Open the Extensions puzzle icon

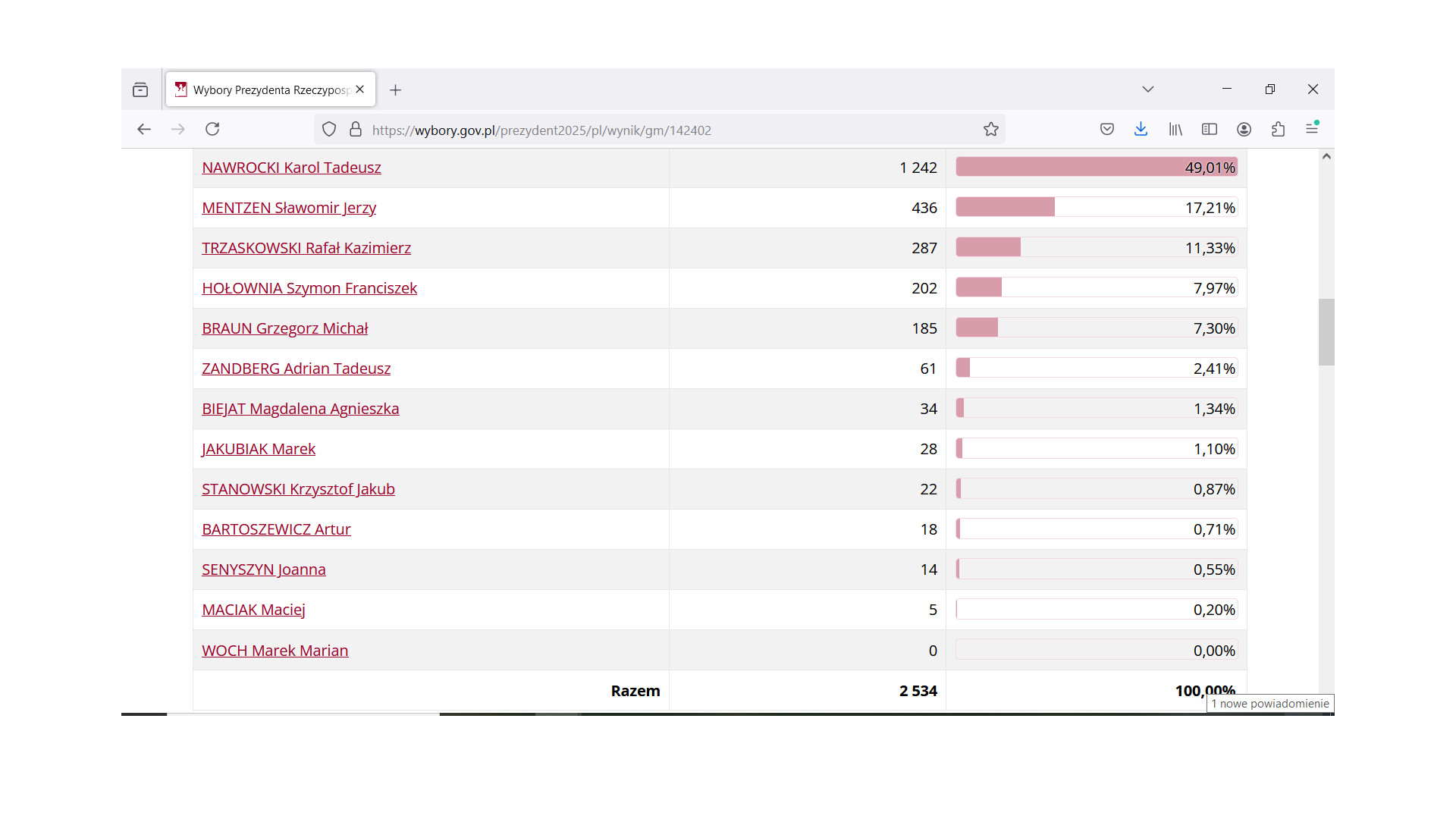1278,129
